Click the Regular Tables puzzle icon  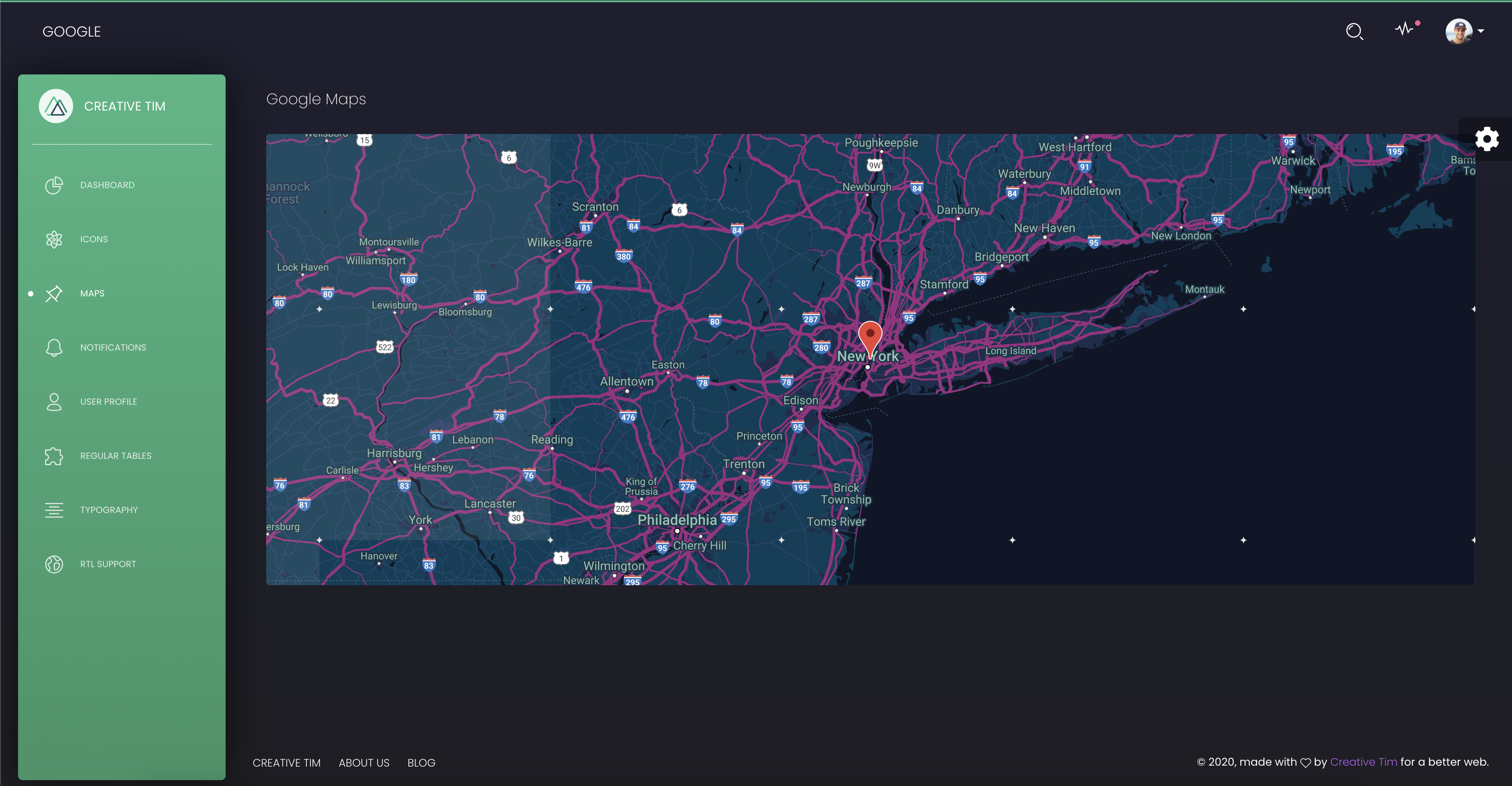[54, 456]
